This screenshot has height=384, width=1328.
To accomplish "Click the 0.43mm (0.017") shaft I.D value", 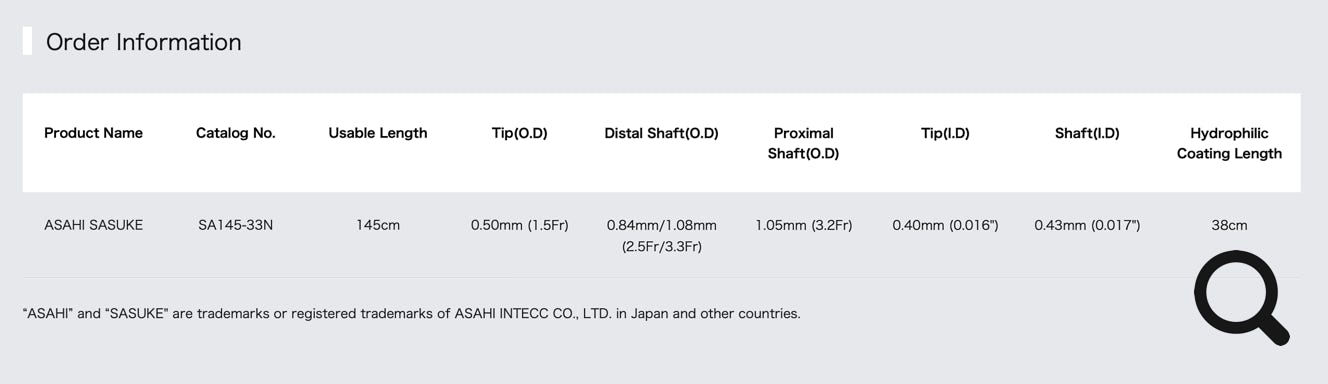I will coord(1087,225).
